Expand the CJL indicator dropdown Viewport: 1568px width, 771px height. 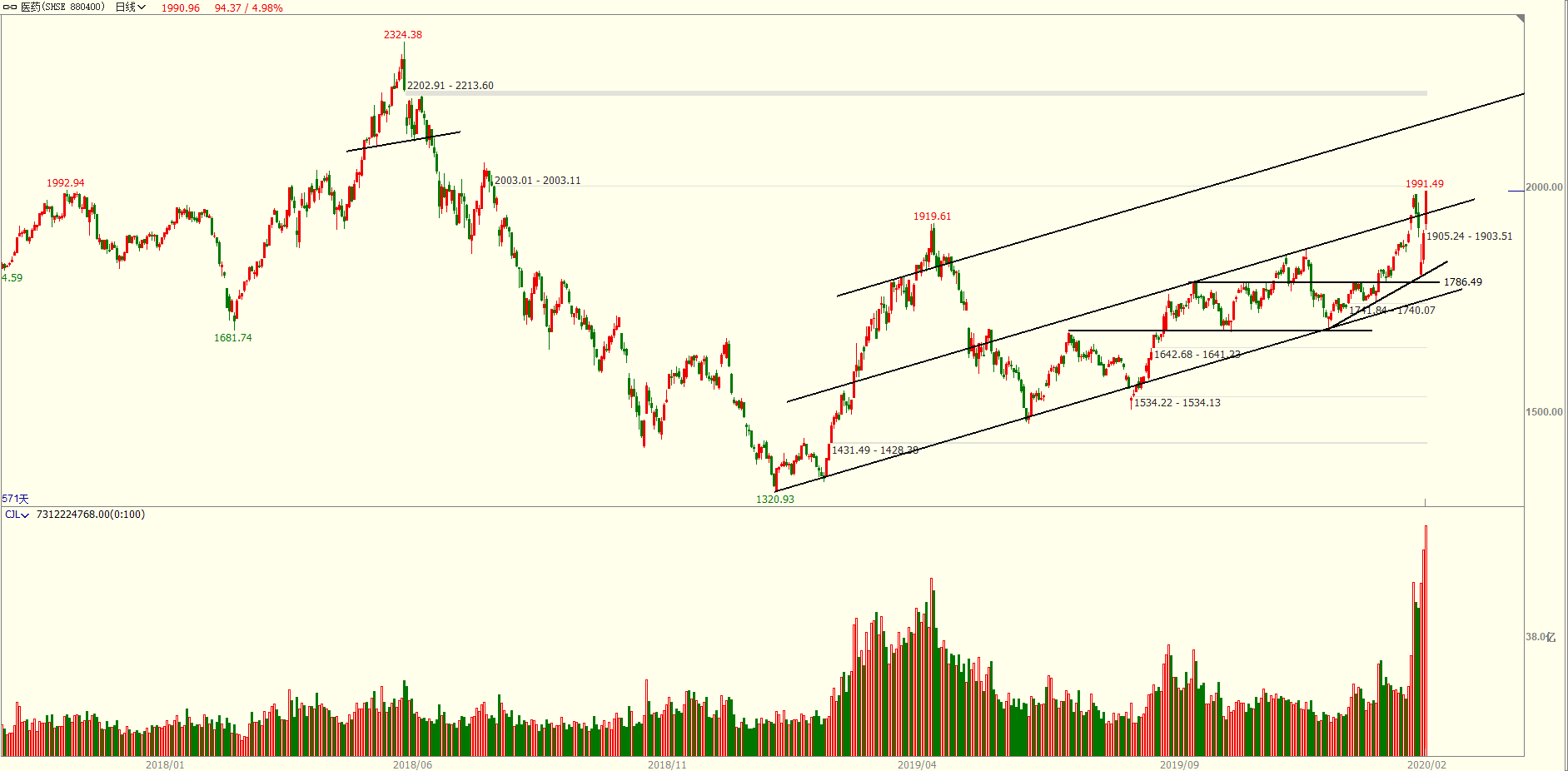point(17,515)
